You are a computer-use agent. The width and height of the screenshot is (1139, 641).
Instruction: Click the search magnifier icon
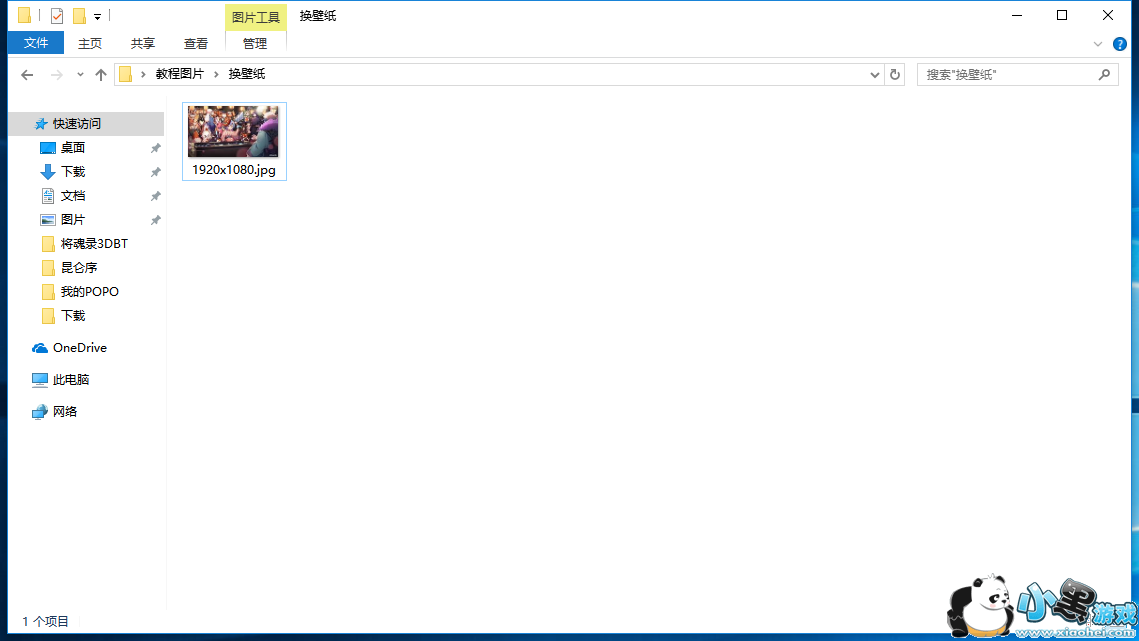tap(1105, 74)
